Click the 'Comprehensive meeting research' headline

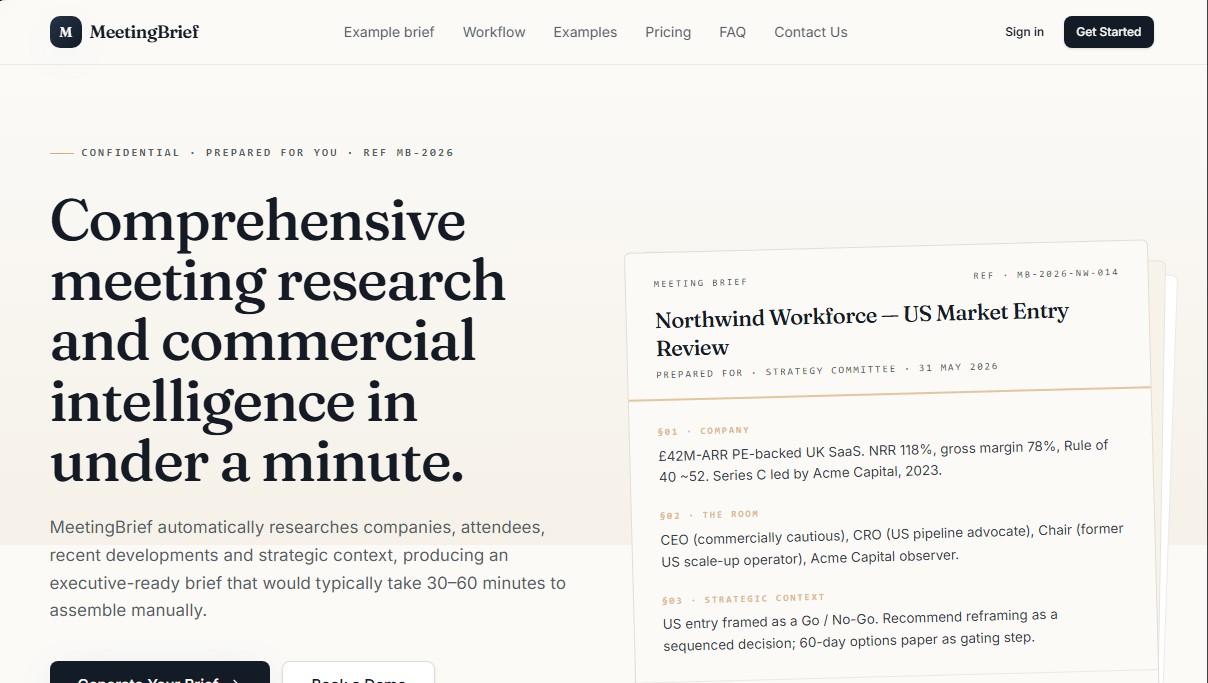(278, 340)
